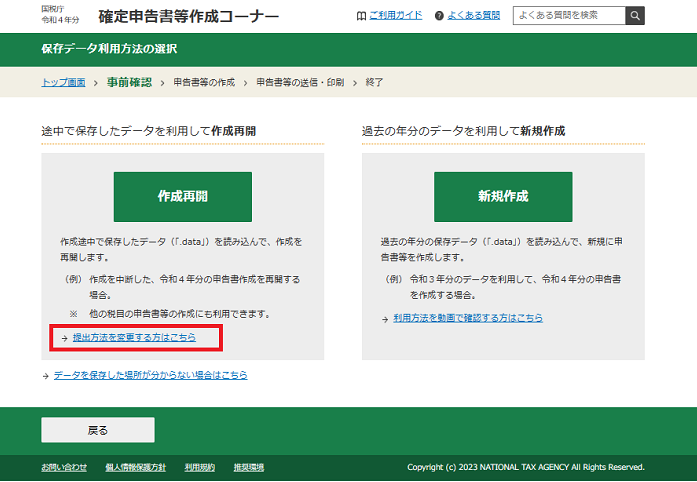Open the 推奨環境 footer link

(248, 467)
